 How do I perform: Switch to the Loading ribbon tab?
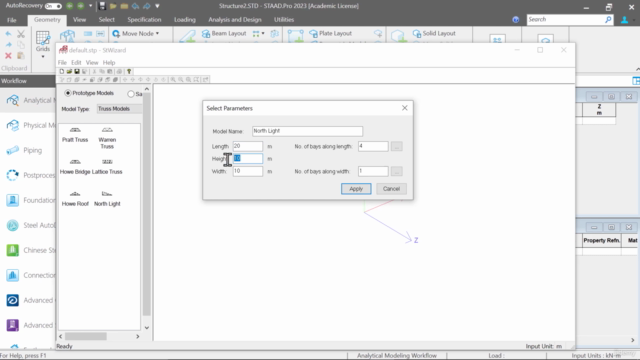(x=184, y=20)
